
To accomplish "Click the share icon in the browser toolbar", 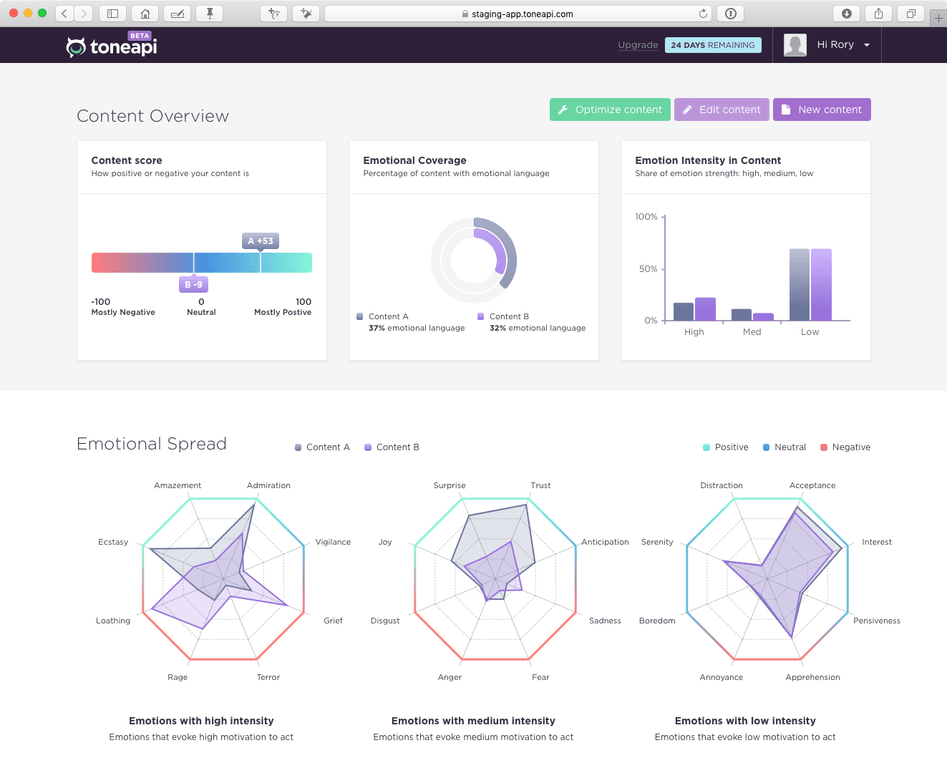I will point(878,13).
